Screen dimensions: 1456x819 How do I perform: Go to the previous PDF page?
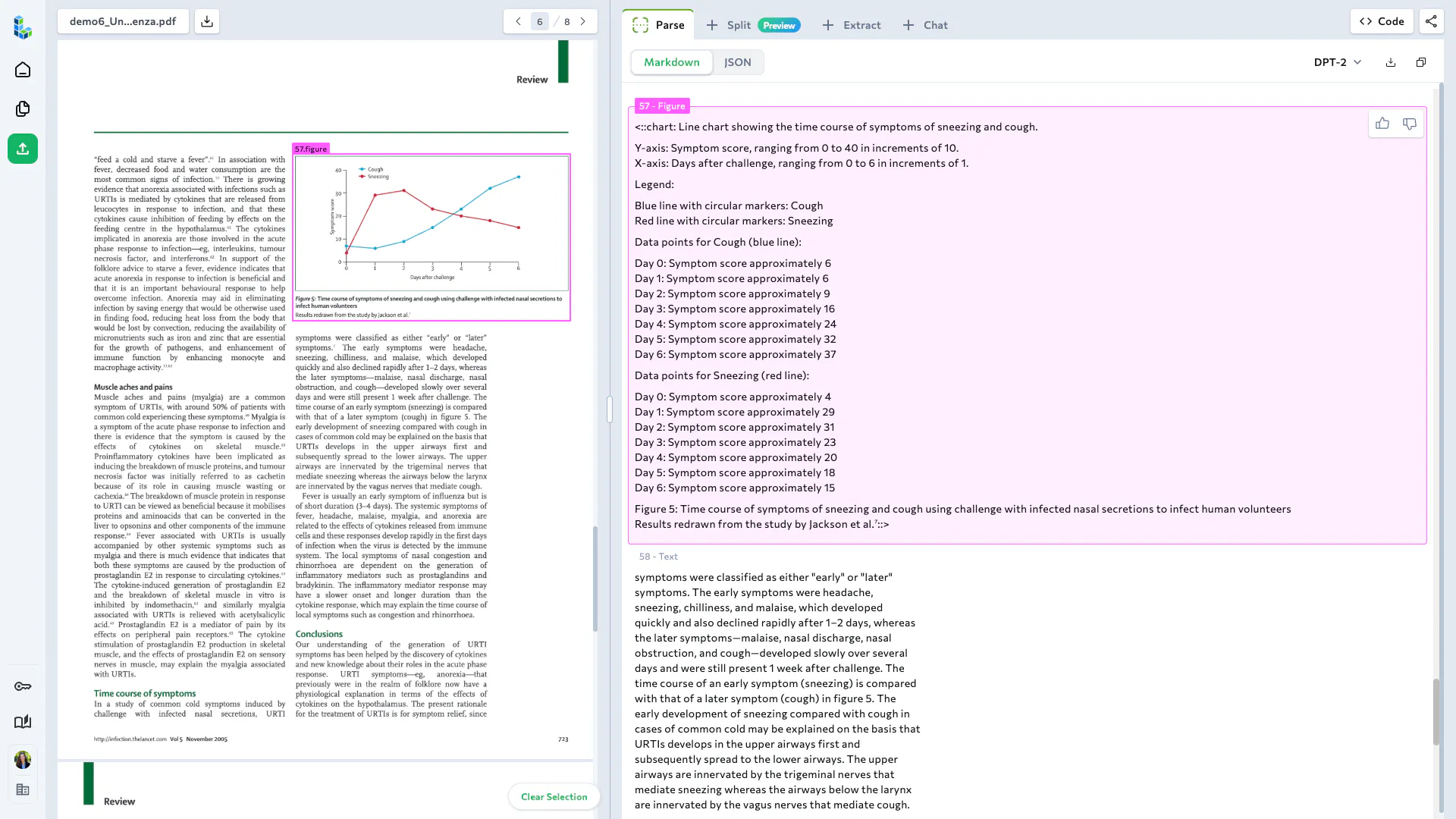[518, 21]
